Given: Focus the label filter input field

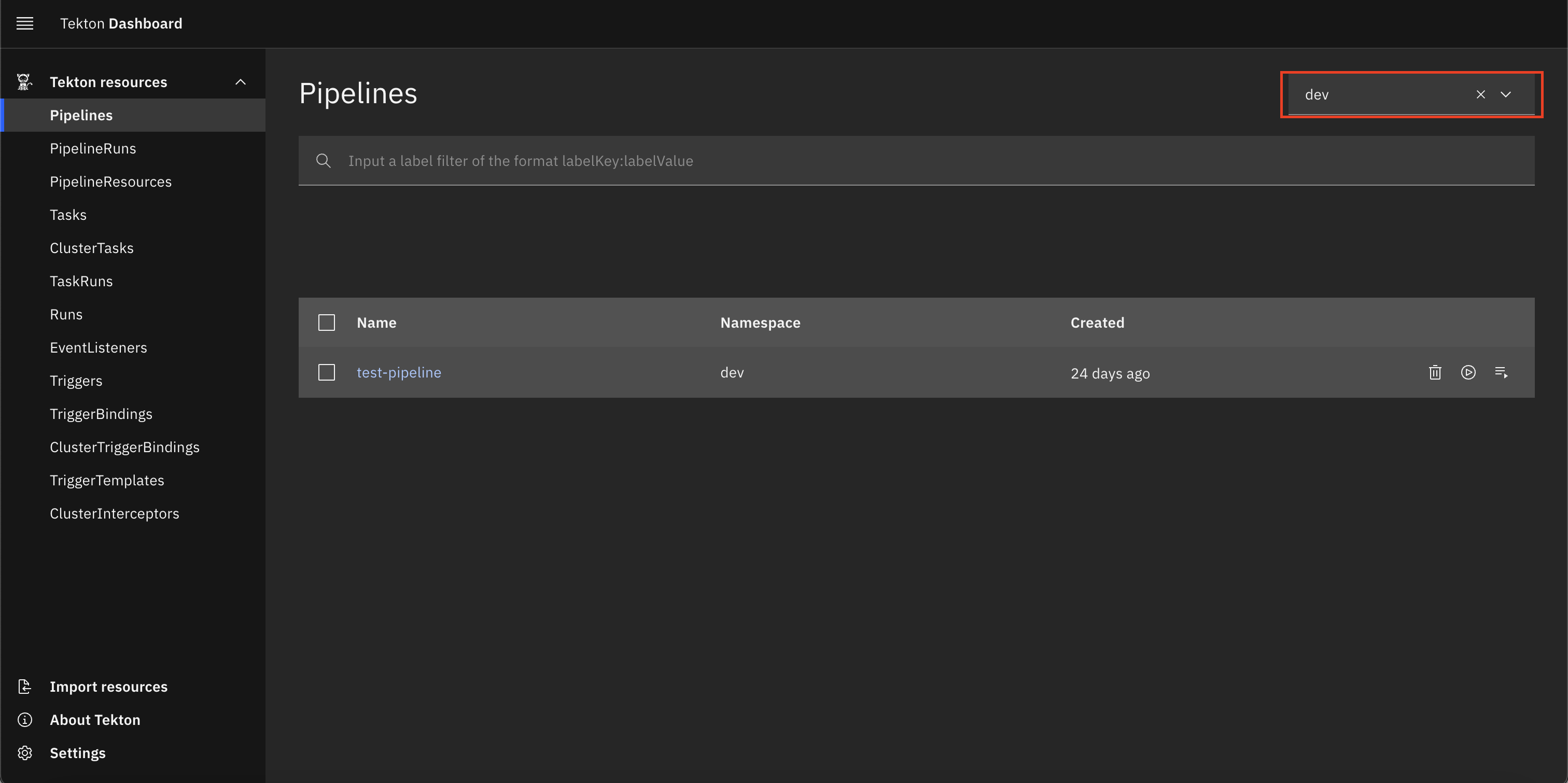Looking at the screenshot, I should 916,161.
